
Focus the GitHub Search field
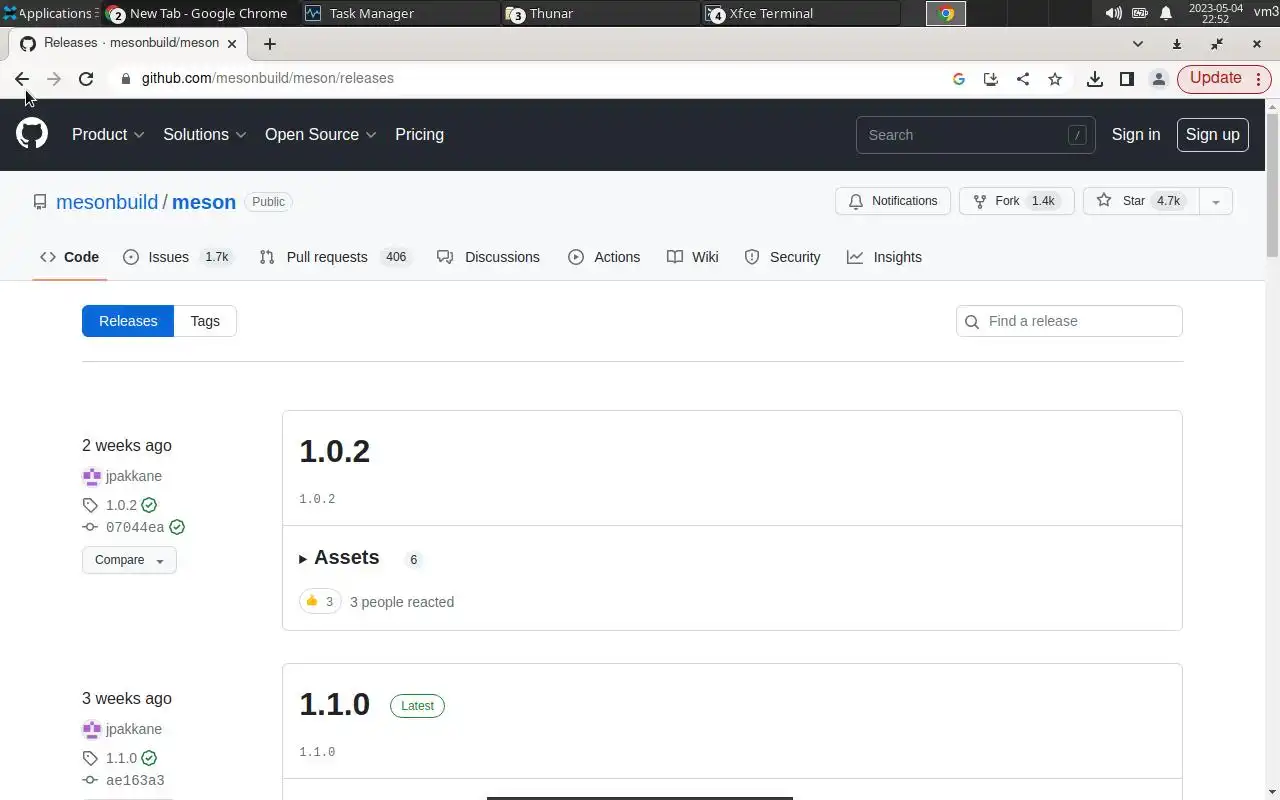pyautogui.click(x=975, y=135)
